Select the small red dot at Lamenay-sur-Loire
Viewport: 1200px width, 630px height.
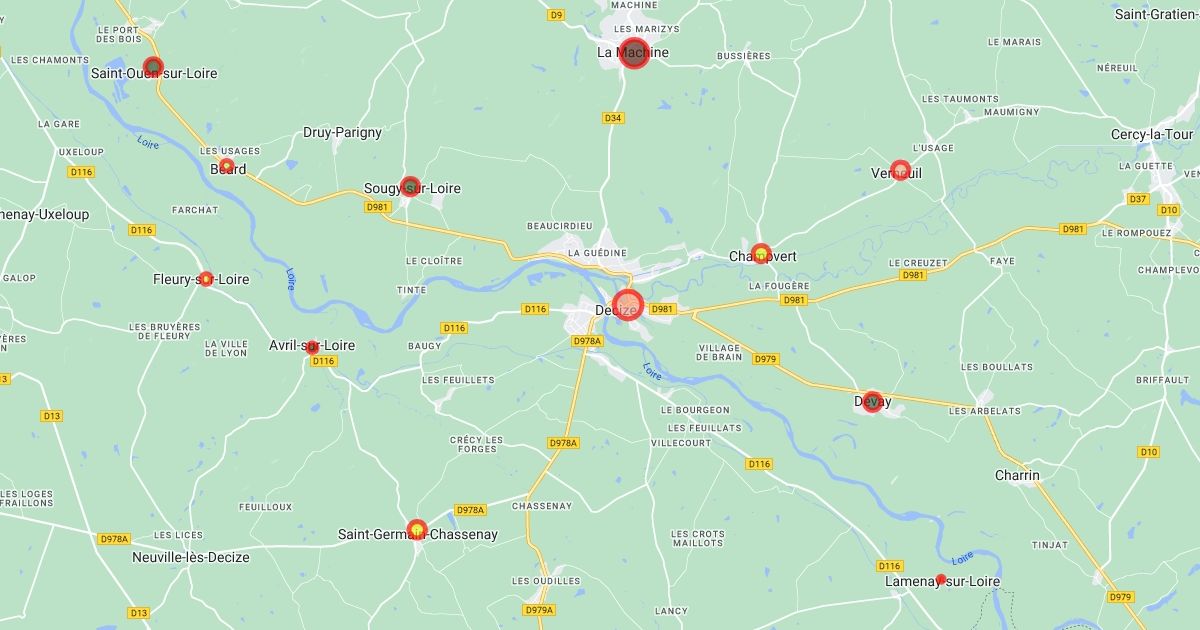click(x=941, y=579)
